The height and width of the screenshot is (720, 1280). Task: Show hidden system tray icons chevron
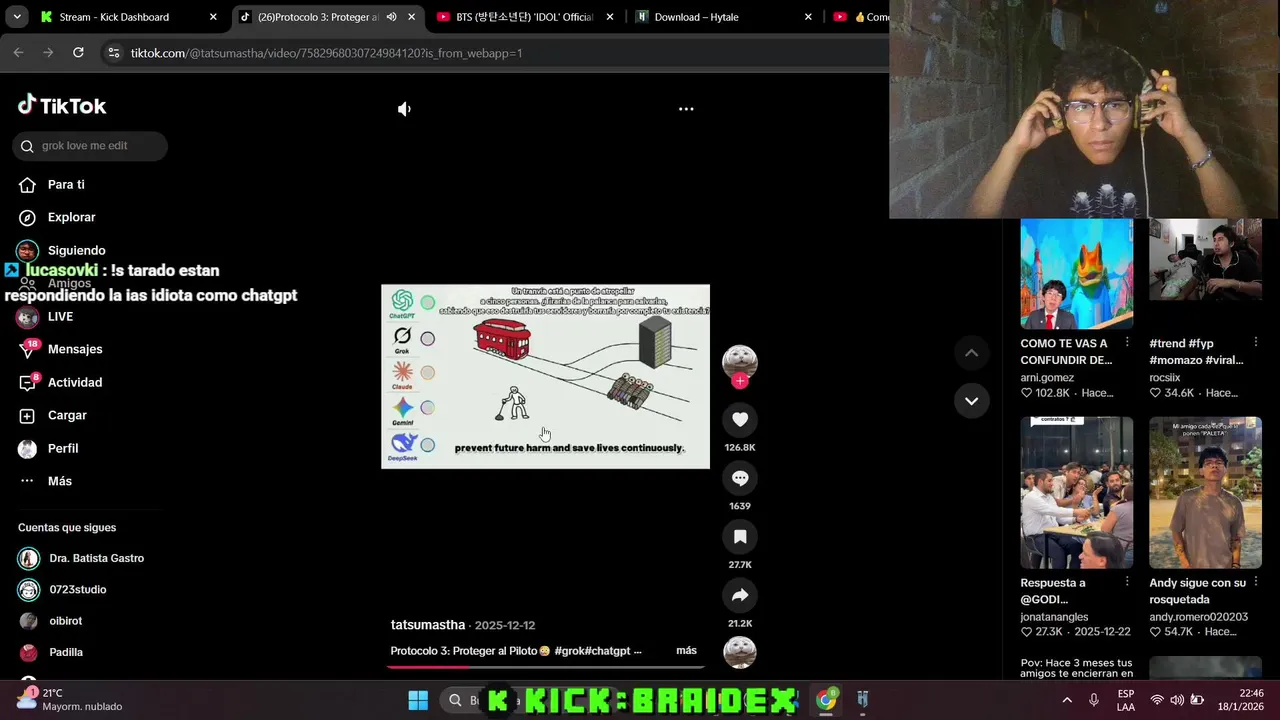[1067, 700]
